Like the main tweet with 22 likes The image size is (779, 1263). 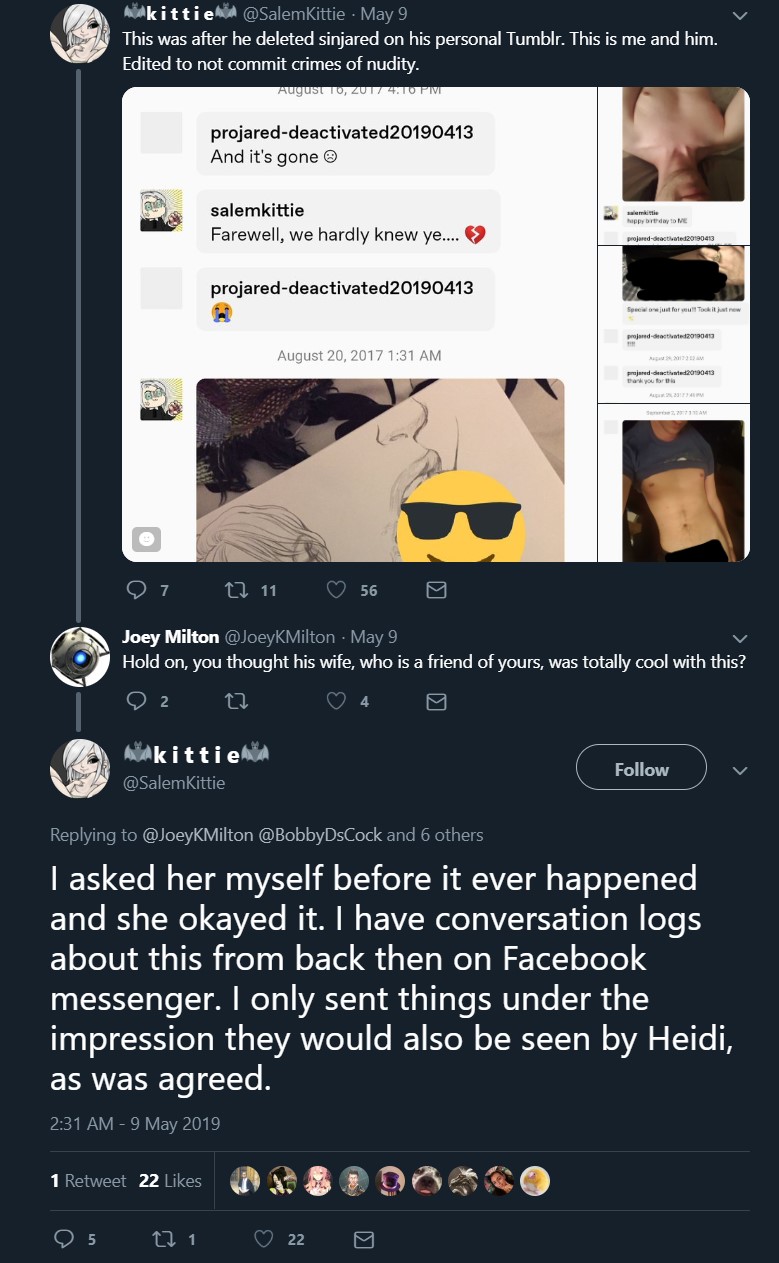264,1239
